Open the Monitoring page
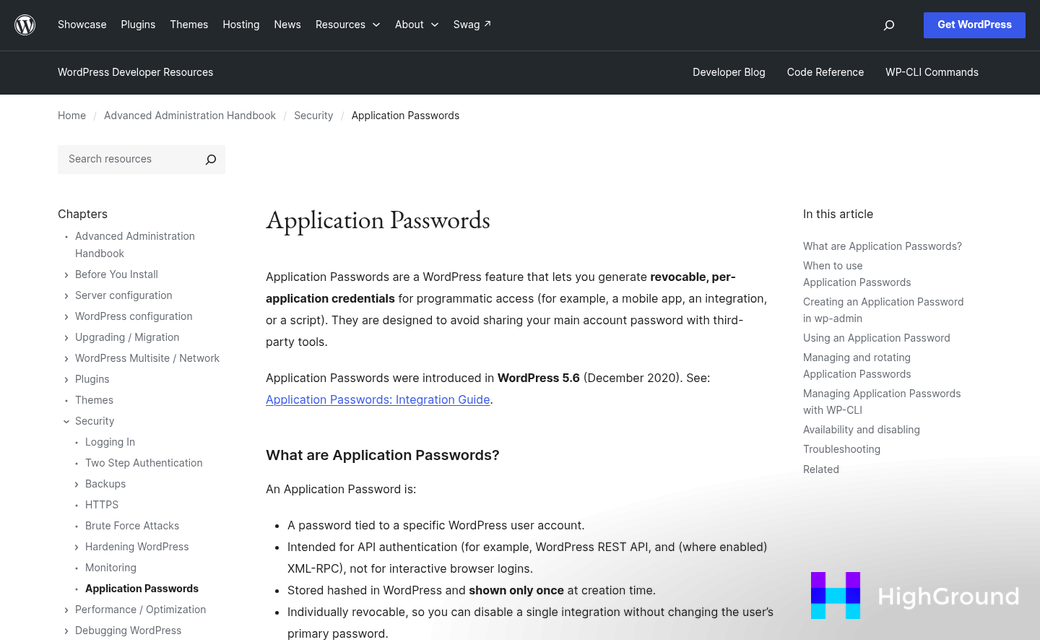This screenshot has width=1040, height=640. click(111, 568)
